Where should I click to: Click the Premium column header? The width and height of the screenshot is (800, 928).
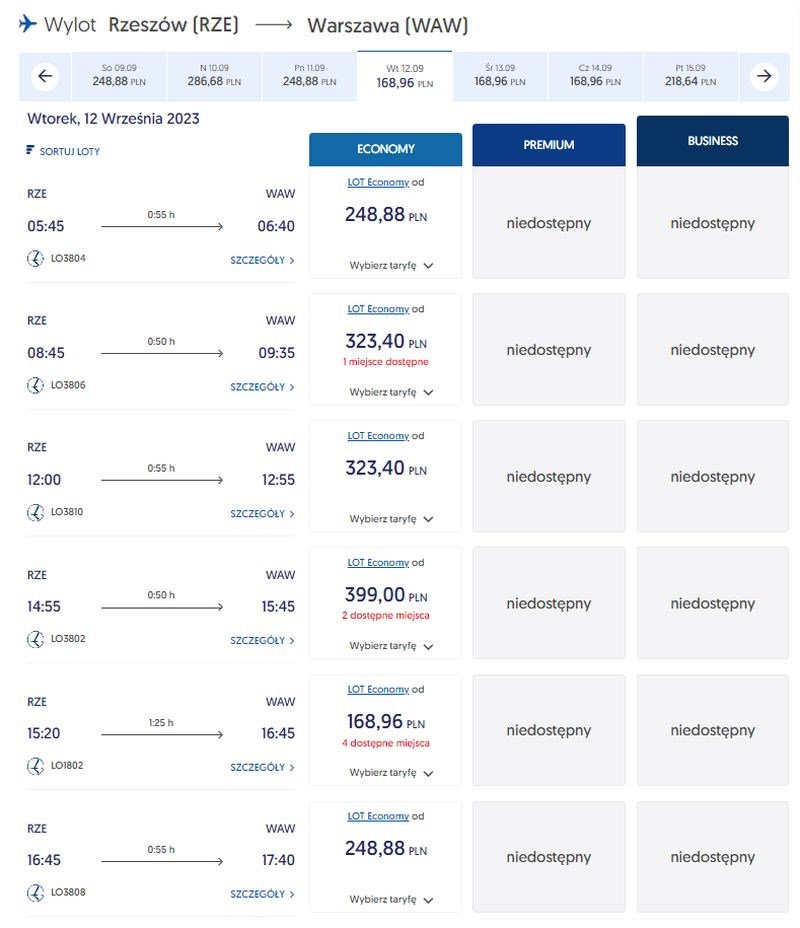pos(549,145)
